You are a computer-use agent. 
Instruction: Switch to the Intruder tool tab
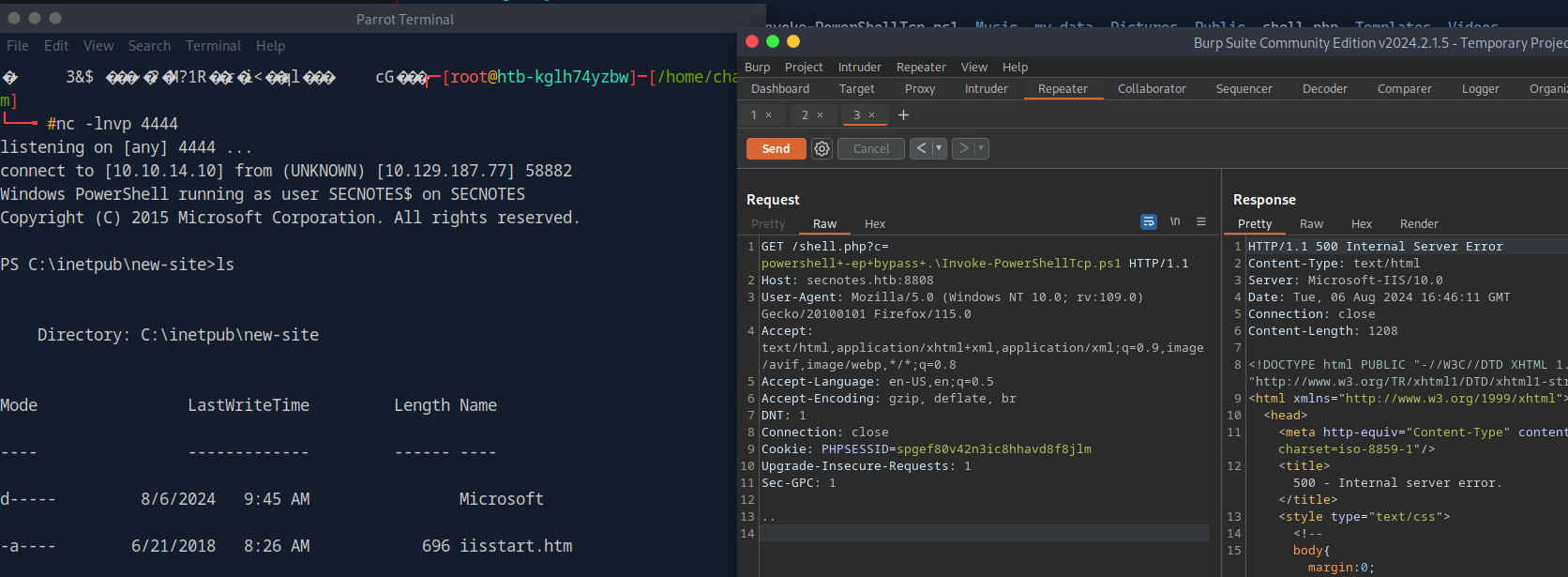(x=987, y=88)
